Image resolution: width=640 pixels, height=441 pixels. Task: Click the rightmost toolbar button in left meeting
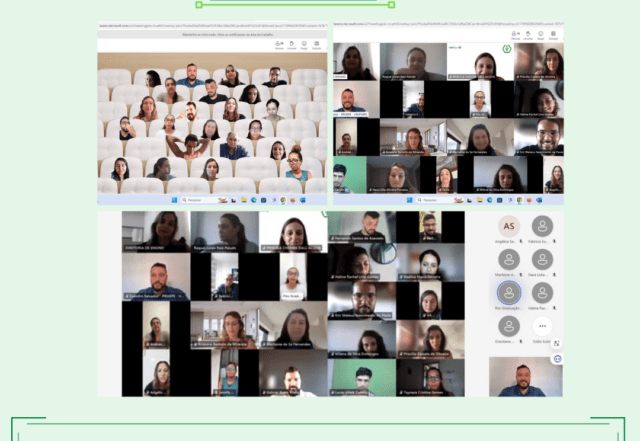[x=315, y=45]
